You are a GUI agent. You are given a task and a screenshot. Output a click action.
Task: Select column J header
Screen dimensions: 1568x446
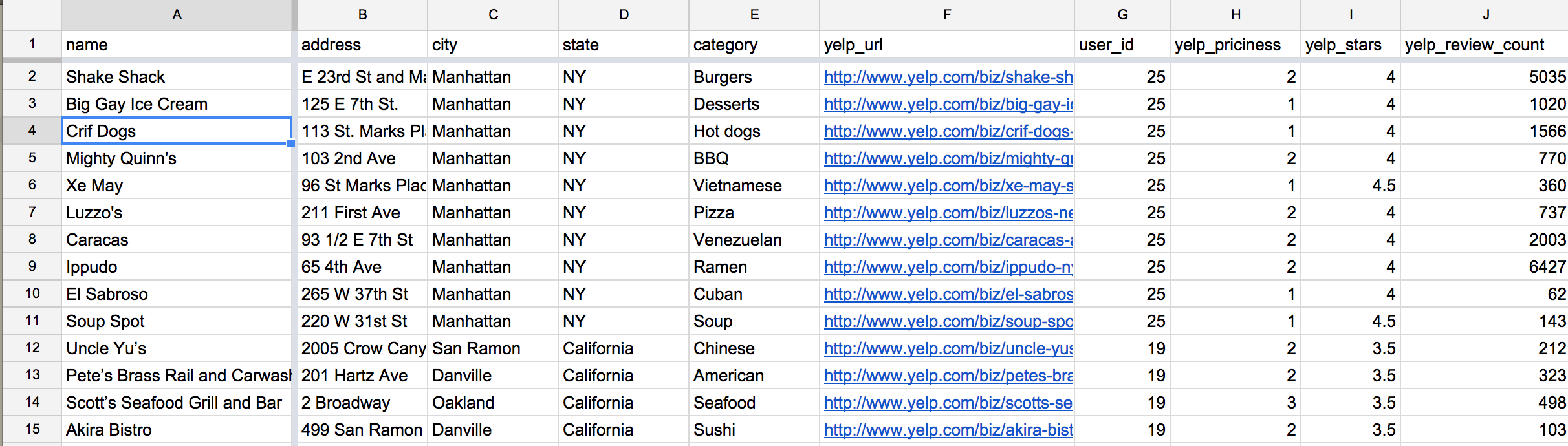pos(1485,15)
